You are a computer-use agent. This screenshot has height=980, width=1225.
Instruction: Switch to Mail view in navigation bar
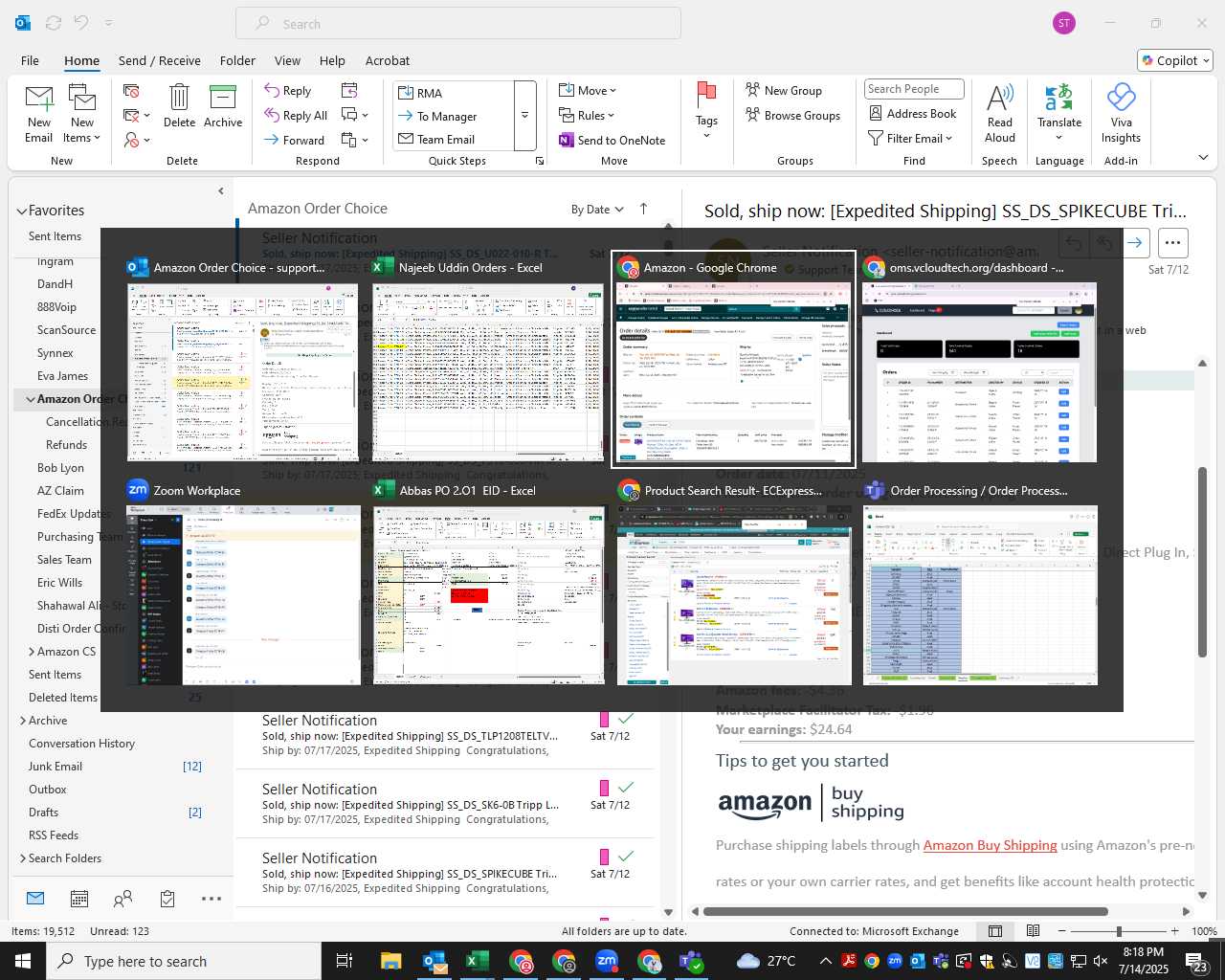click(x=35, y=898)
